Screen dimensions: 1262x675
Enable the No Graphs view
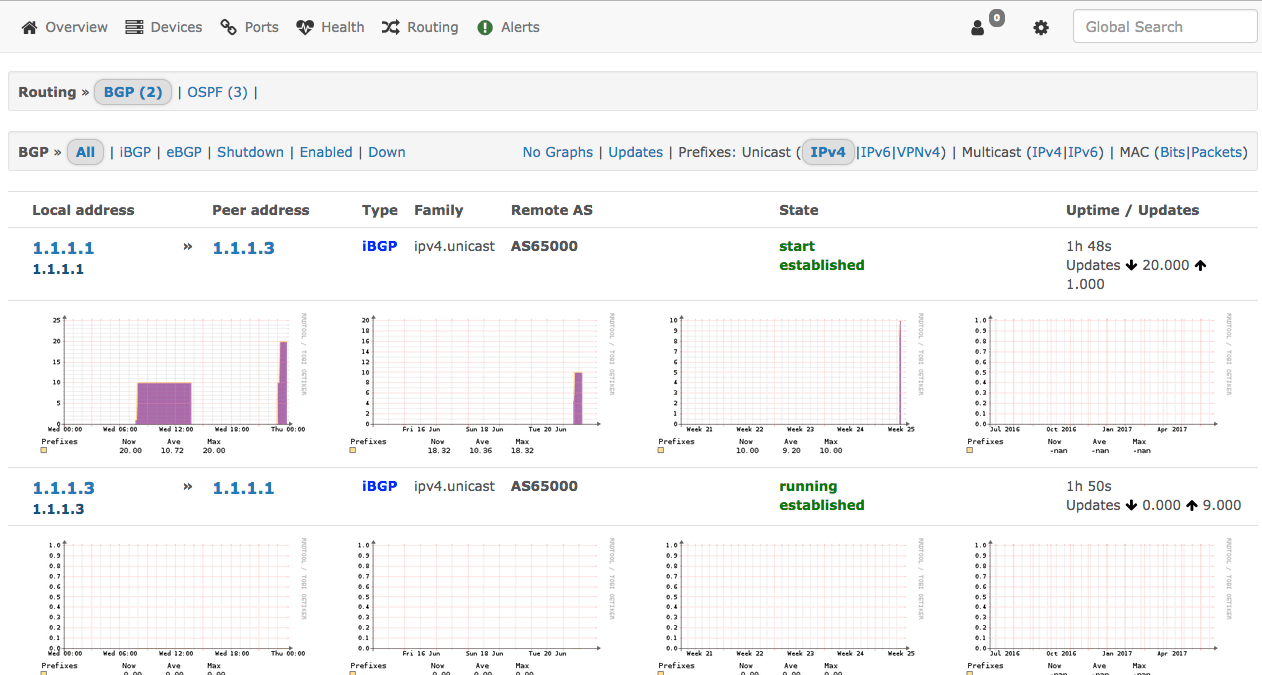(x=557, y=151)
